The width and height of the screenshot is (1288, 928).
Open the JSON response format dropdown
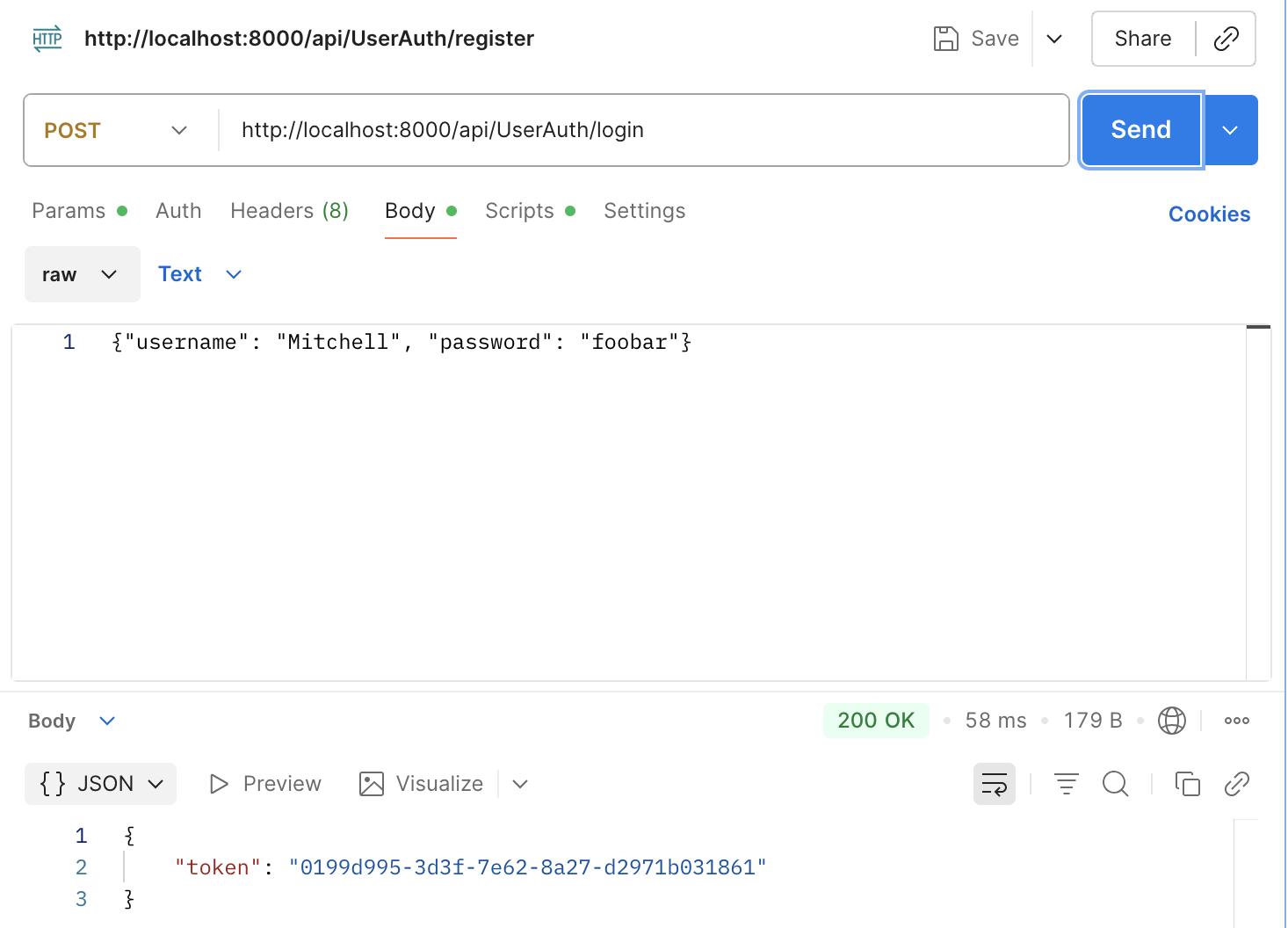click(x=99, y=783)
